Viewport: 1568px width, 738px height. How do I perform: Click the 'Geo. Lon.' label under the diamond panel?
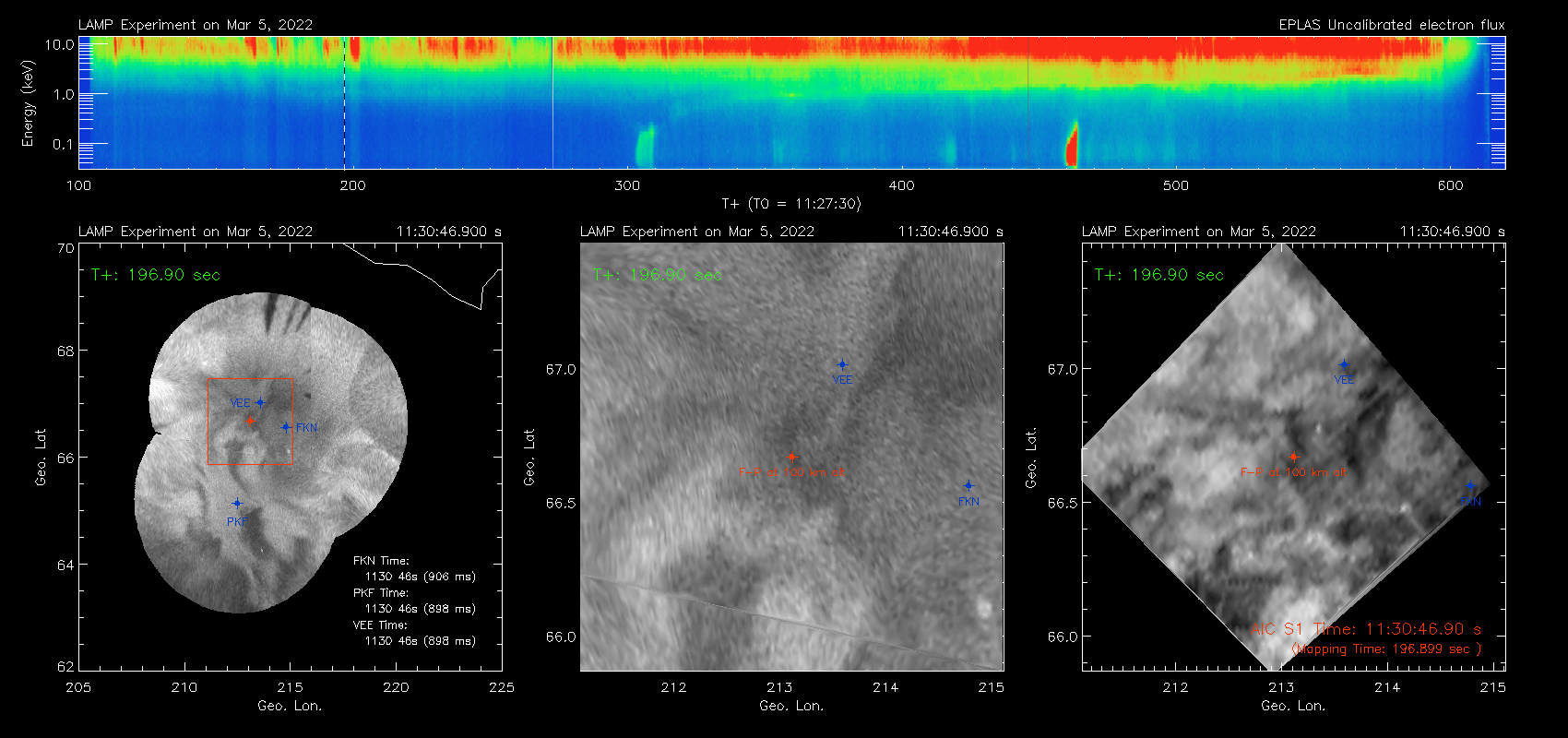[1293, 706]
